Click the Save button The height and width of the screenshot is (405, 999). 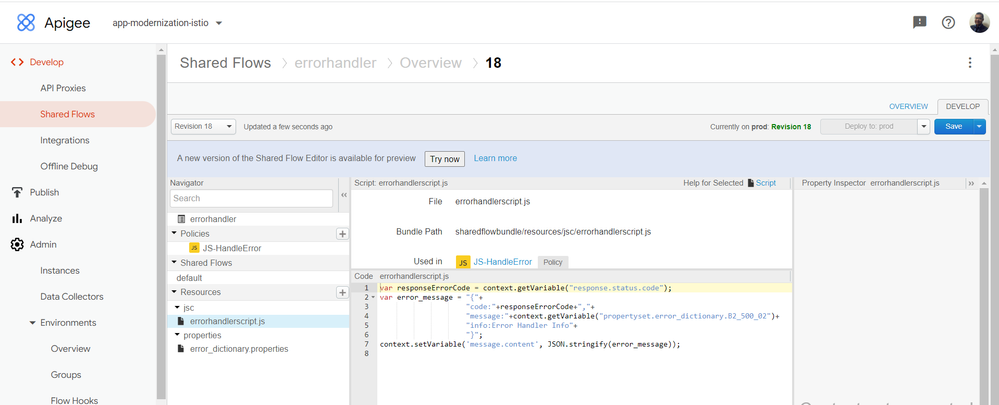pyautogui.click(x=954, y=126)
